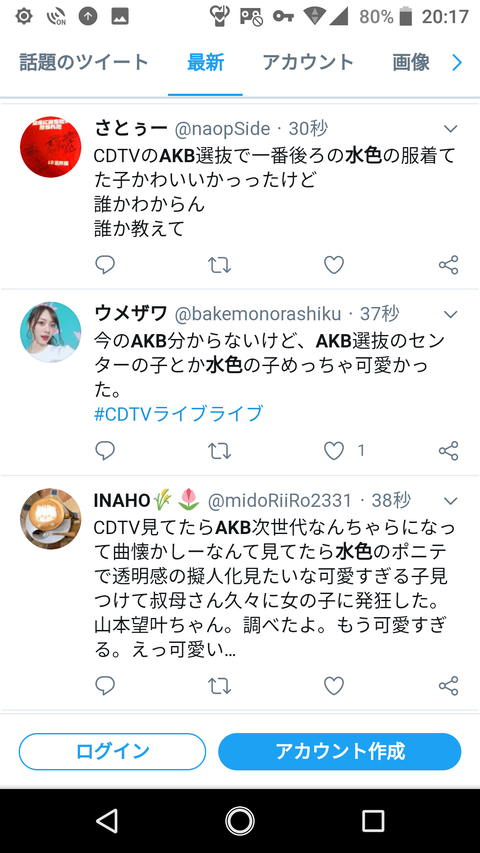
Task: Share the @naopSide tweet
Action: tap(449, 265)
